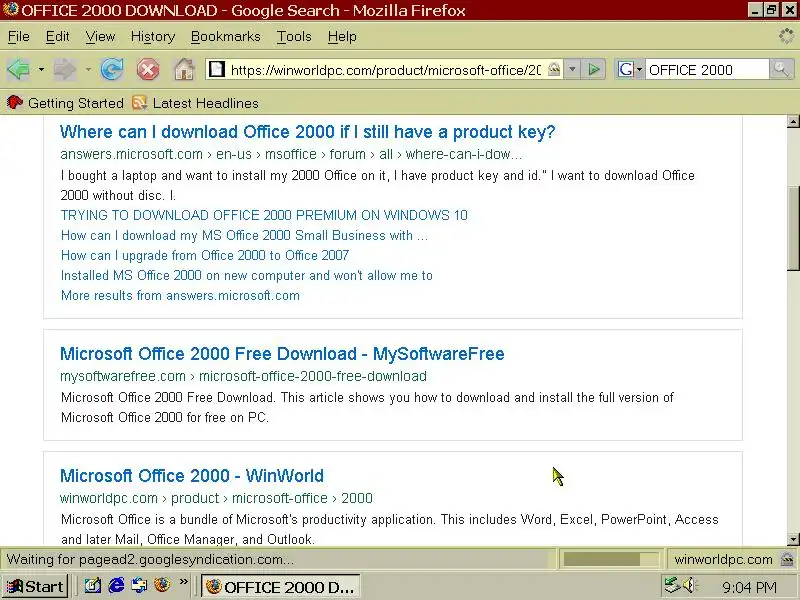
Task: Stop loading with the red Stop button
Action: click(148, 69)
